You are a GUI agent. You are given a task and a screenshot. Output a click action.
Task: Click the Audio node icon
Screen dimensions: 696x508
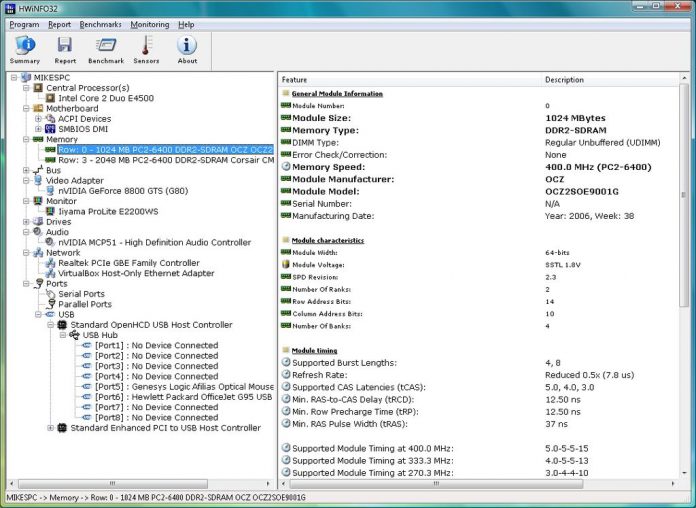pyautogui.click(x=39, y=232)
